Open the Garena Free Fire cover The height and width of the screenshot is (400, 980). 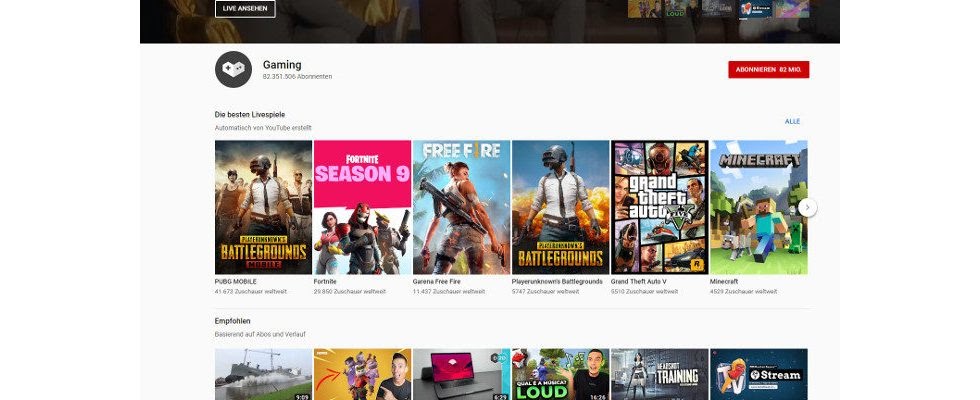pyautogui.click(x=461, y=207)
